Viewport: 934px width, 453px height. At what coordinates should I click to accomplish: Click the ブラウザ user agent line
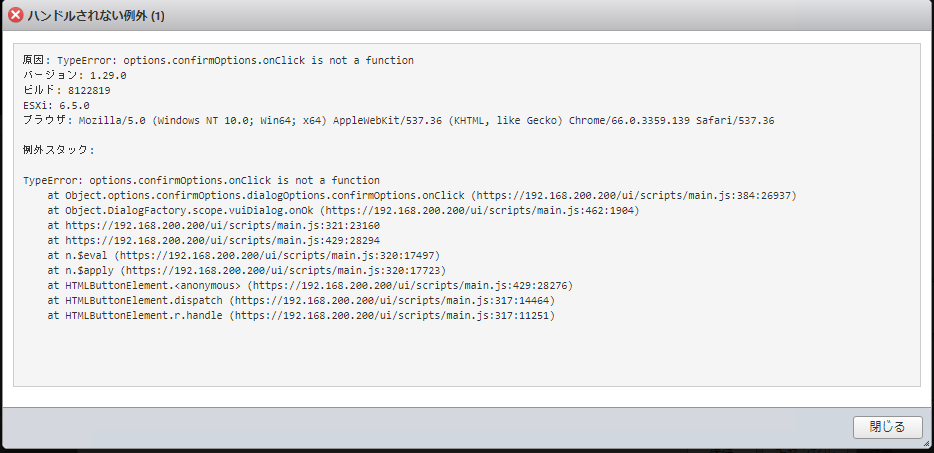(x=399, y=120)
